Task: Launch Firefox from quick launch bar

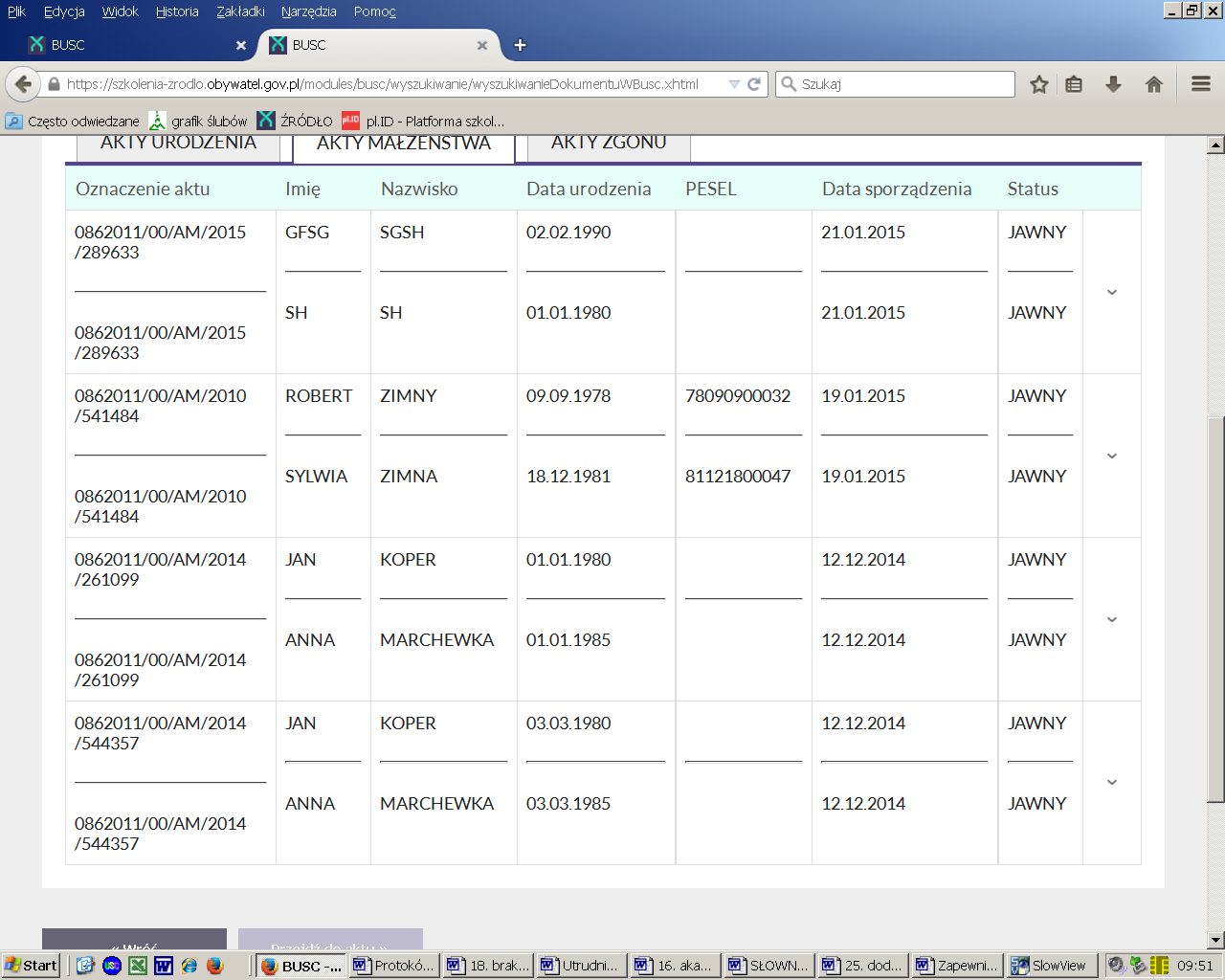Action: 214,966
